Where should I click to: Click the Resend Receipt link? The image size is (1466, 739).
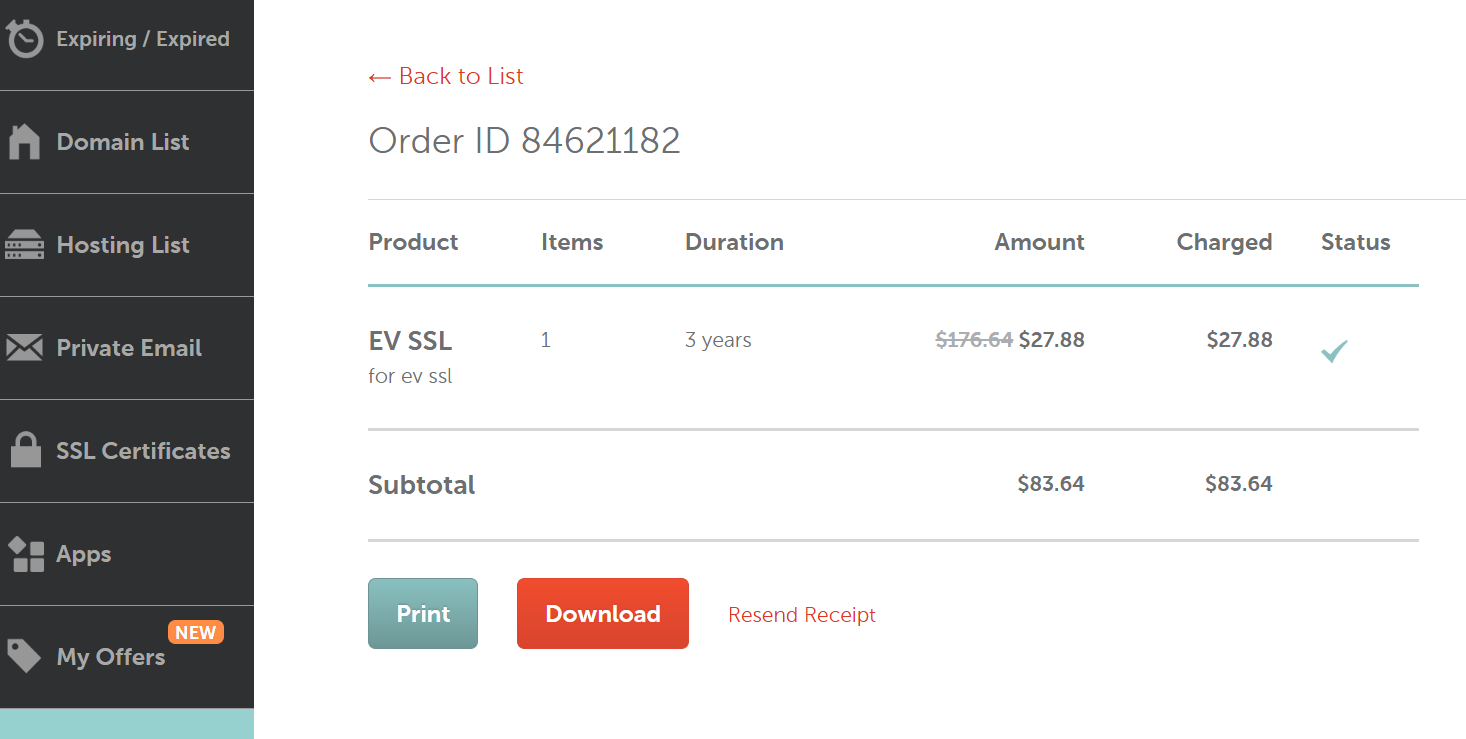tap(801, 615)
